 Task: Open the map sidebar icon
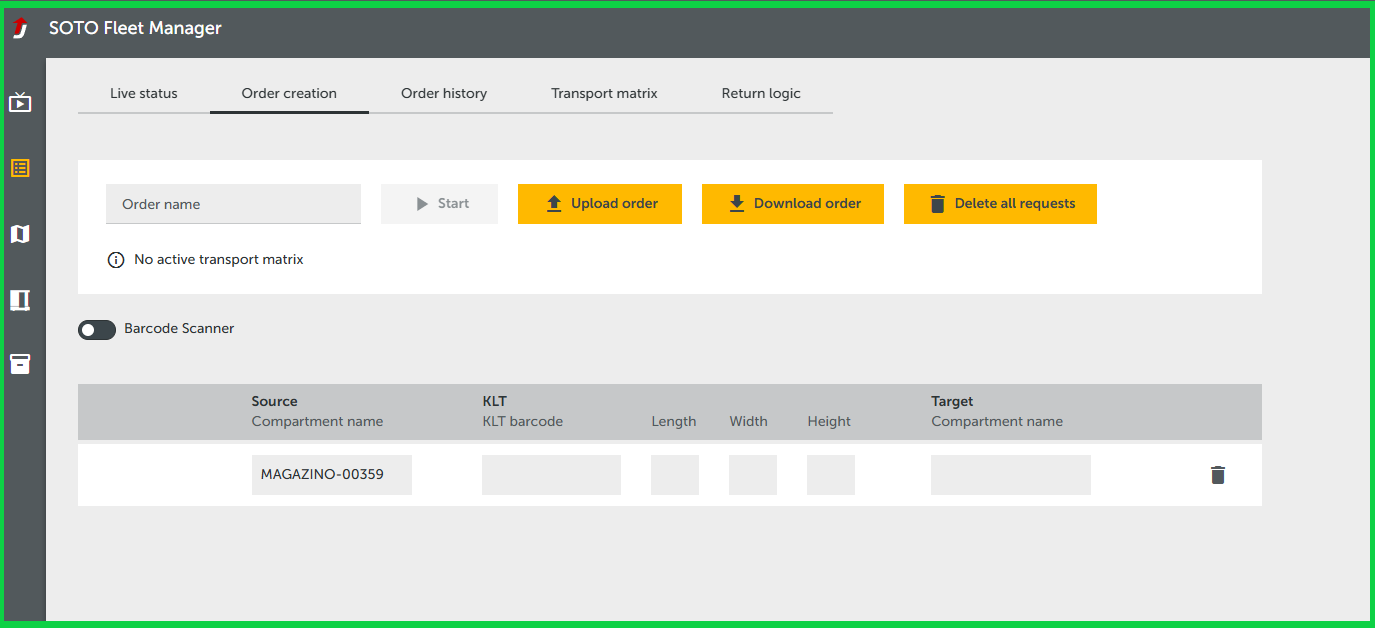[20, 234]
